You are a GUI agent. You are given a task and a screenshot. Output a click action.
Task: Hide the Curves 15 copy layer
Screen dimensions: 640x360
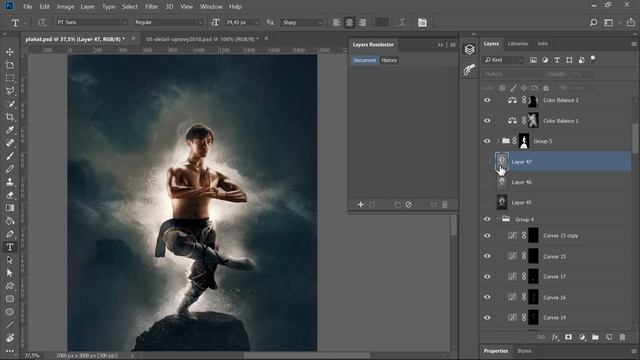pyautogui.click(x=487, y=236)
